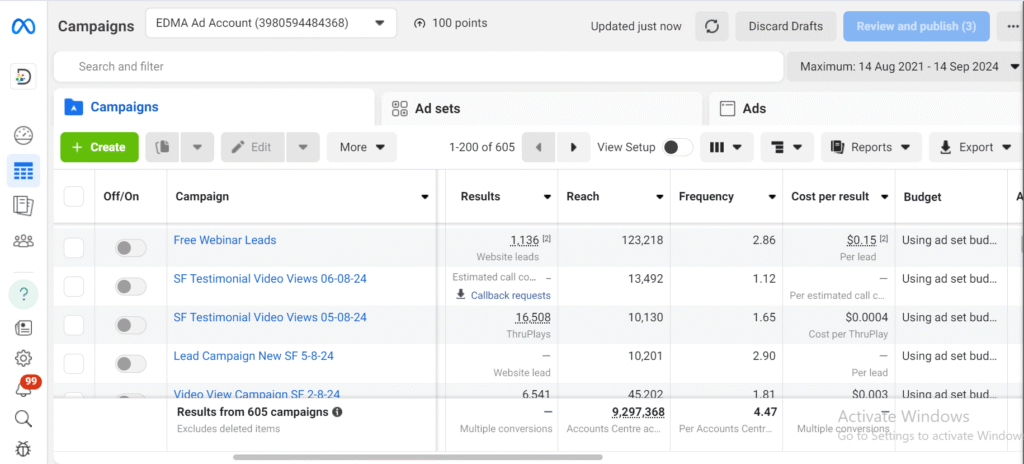
Task: Switch to the Ads tab
Action: (860, 108)
